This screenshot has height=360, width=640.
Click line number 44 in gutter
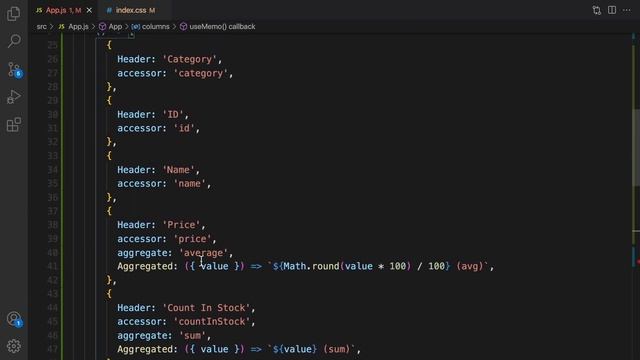pos(52,308)
